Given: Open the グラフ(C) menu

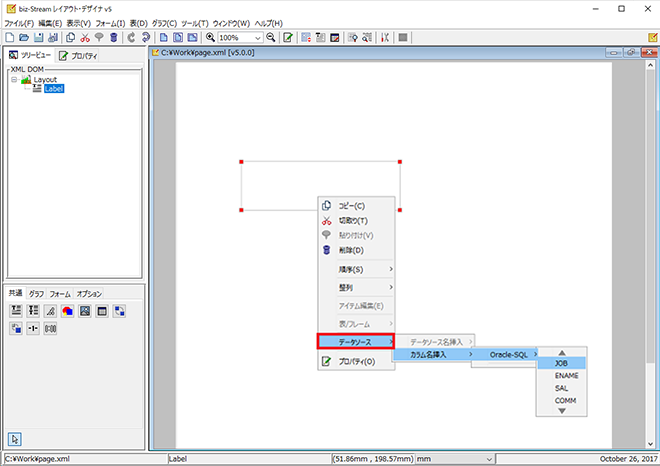Looking at the screenshot, I should (x=164, y=23).
